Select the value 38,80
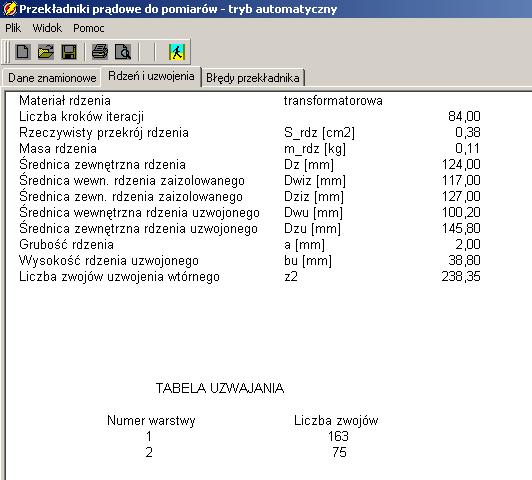Image resolution: width=532 pixels, height=480 pixels. pyautogui.click(x=464, y=261)
